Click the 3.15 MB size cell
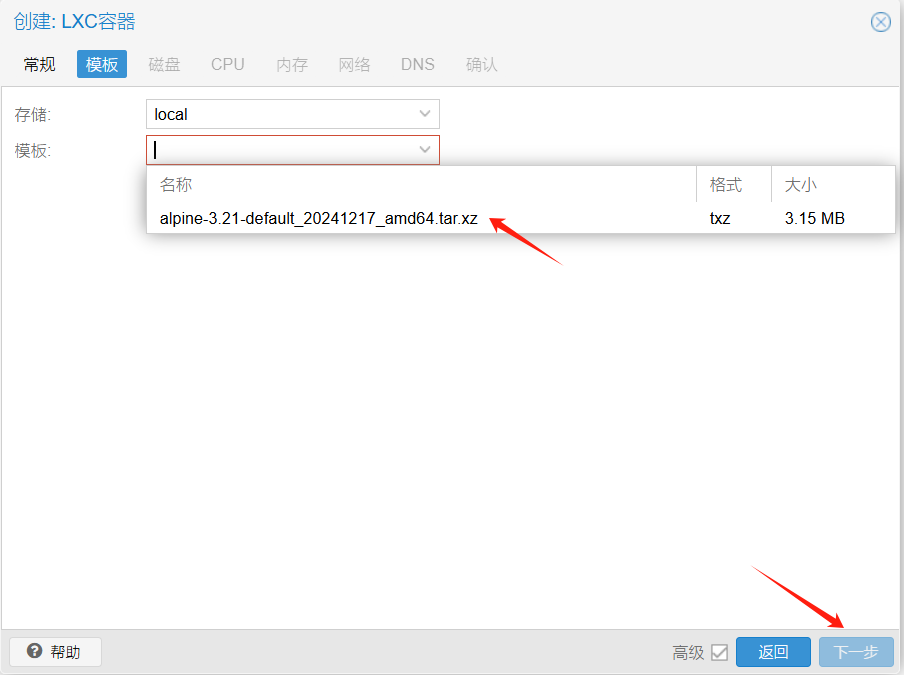904x675 pixels. [x=814, y=218]
